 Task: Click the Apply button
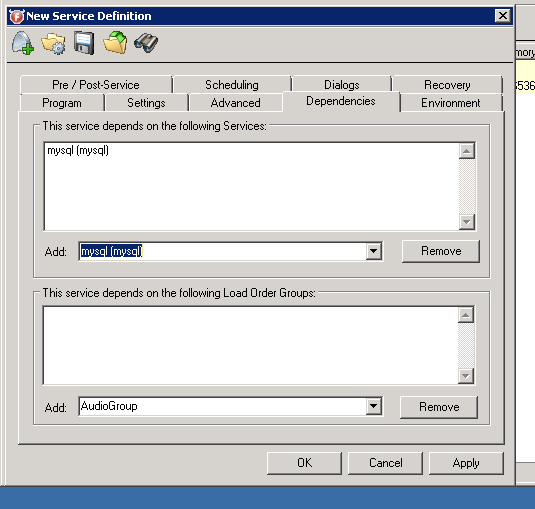466,463
